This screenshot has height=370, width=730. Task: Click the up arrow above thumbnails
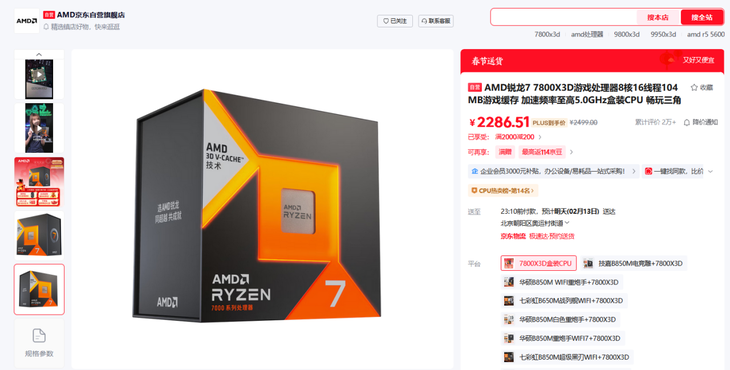click(x=39, y=54)
